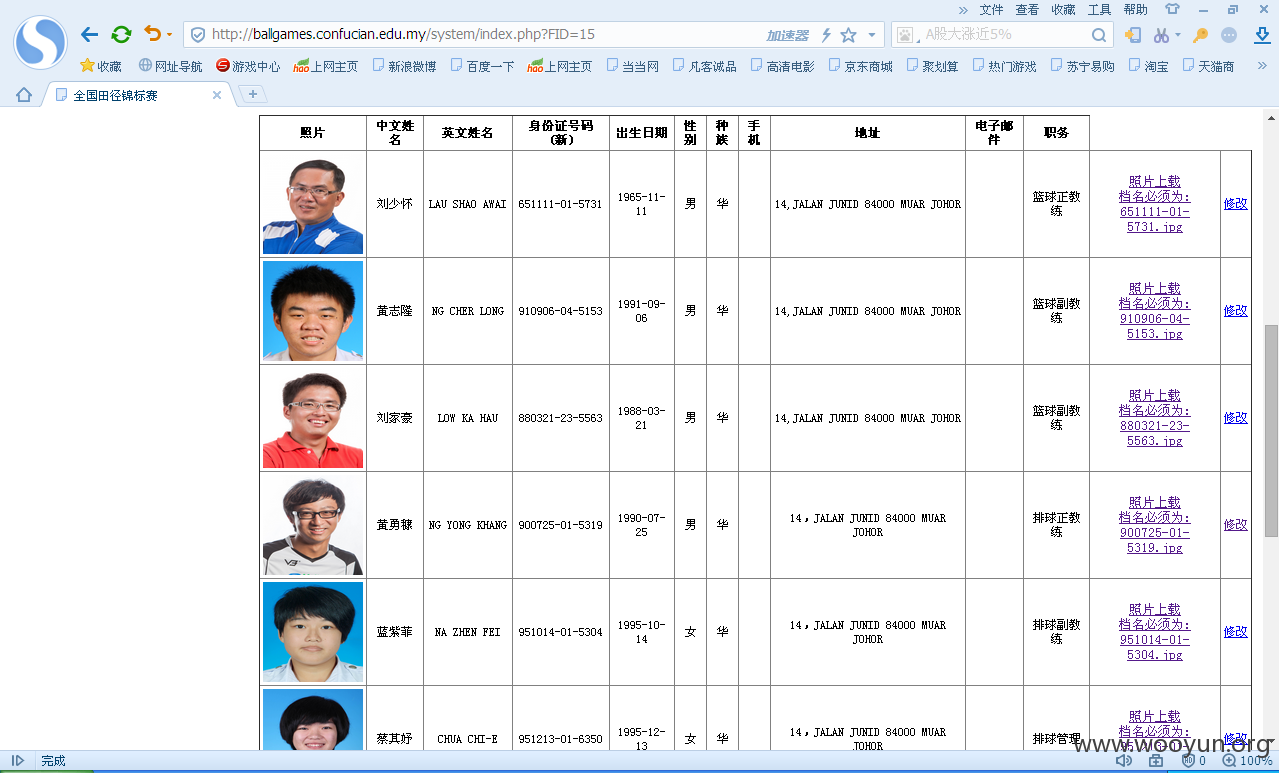1279x773 pixels.
Task: Open the 收藏 menu
Action: pyautogui.click(x=1063, y=9)
